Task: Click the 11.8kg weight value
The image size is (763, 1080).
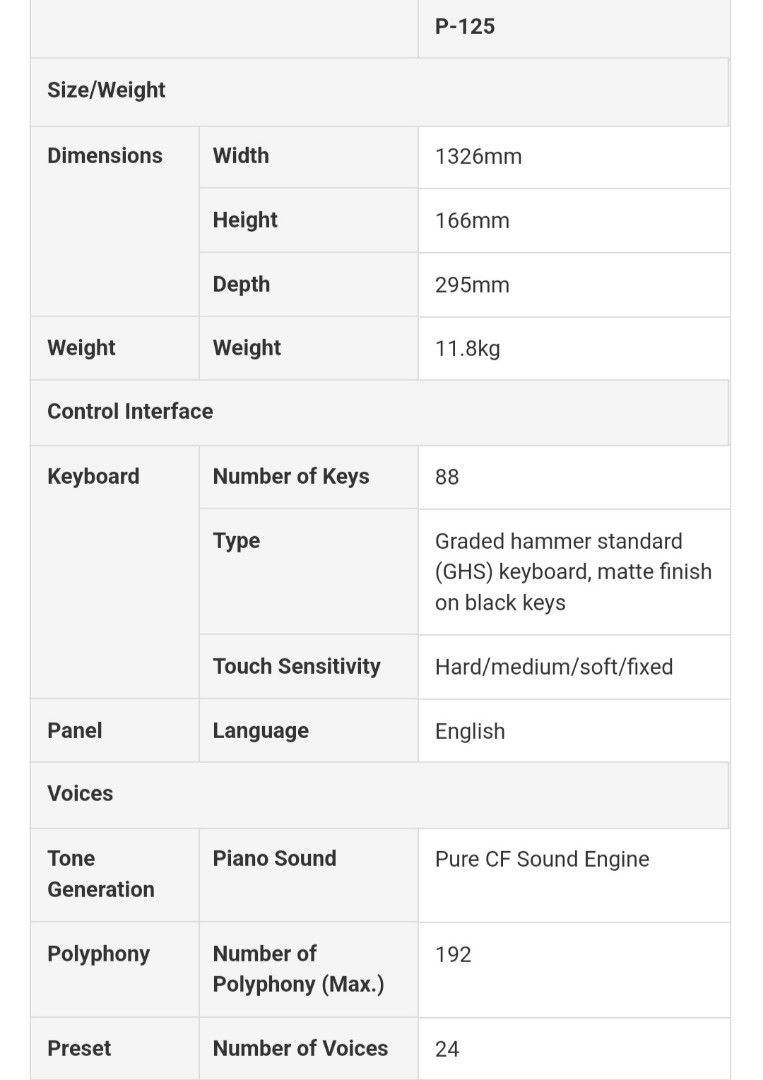Action: pyautogui.click(x=467, y=349)
